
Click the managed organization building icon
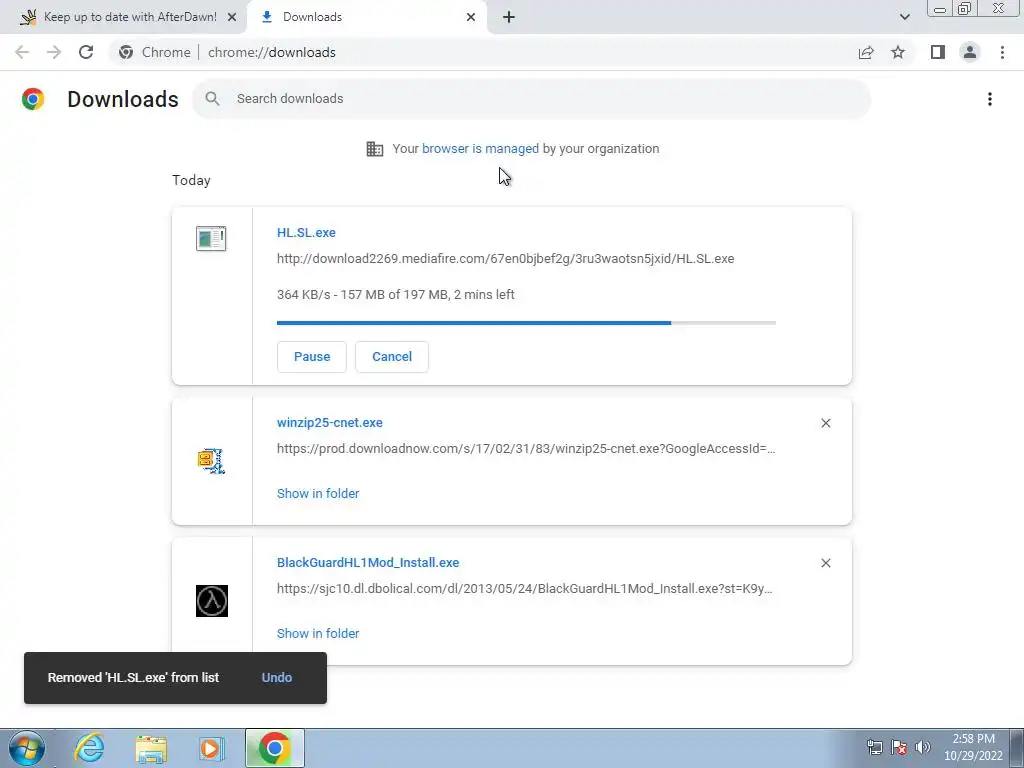375,149
